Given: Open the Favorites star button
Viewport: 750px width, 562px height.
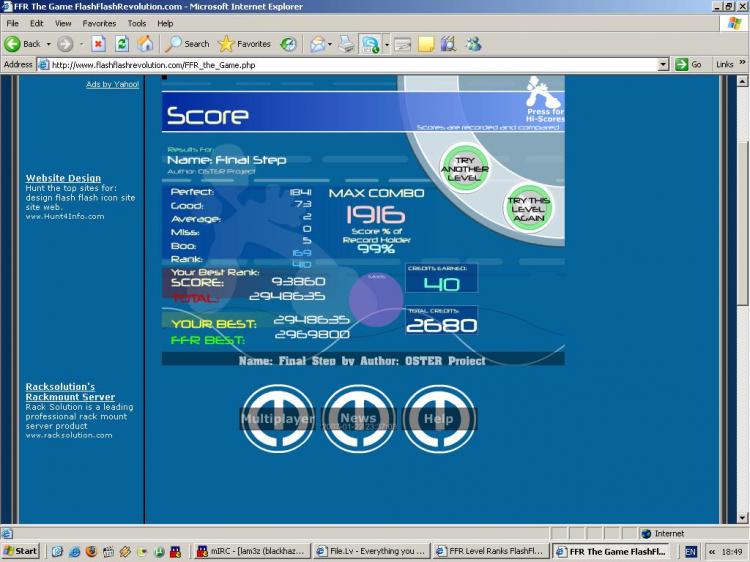Looking at the screenshot, I should click(244, 44).
